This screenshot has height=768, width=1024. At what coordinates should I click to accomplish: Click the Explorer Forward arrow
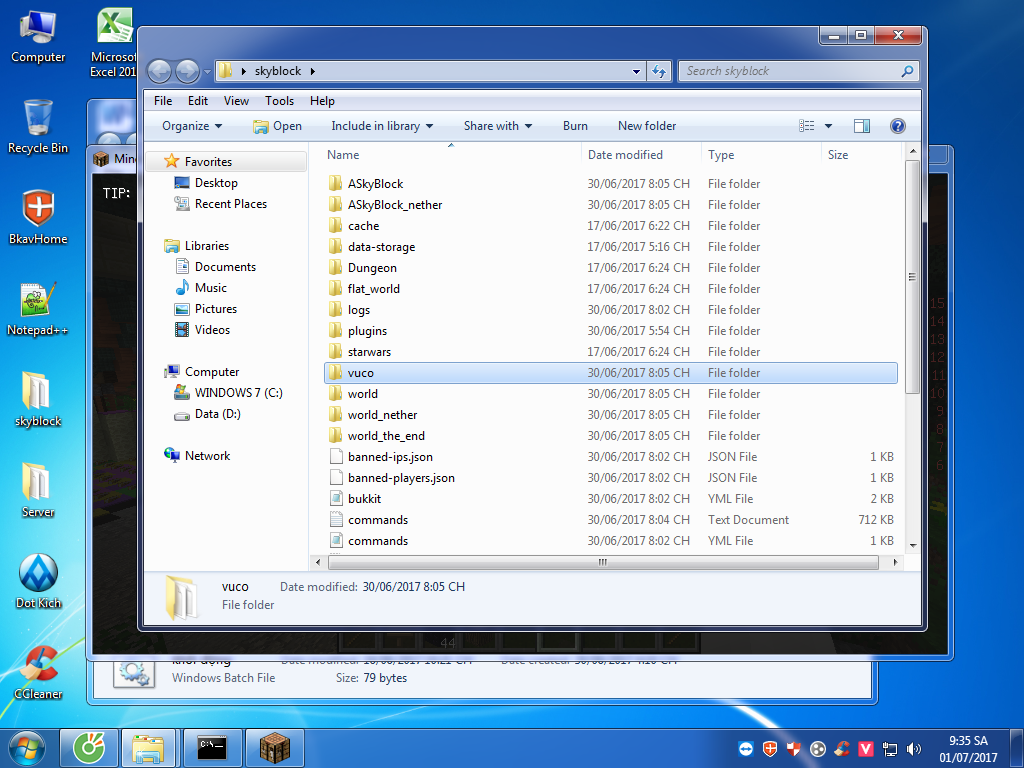point(187,71)
